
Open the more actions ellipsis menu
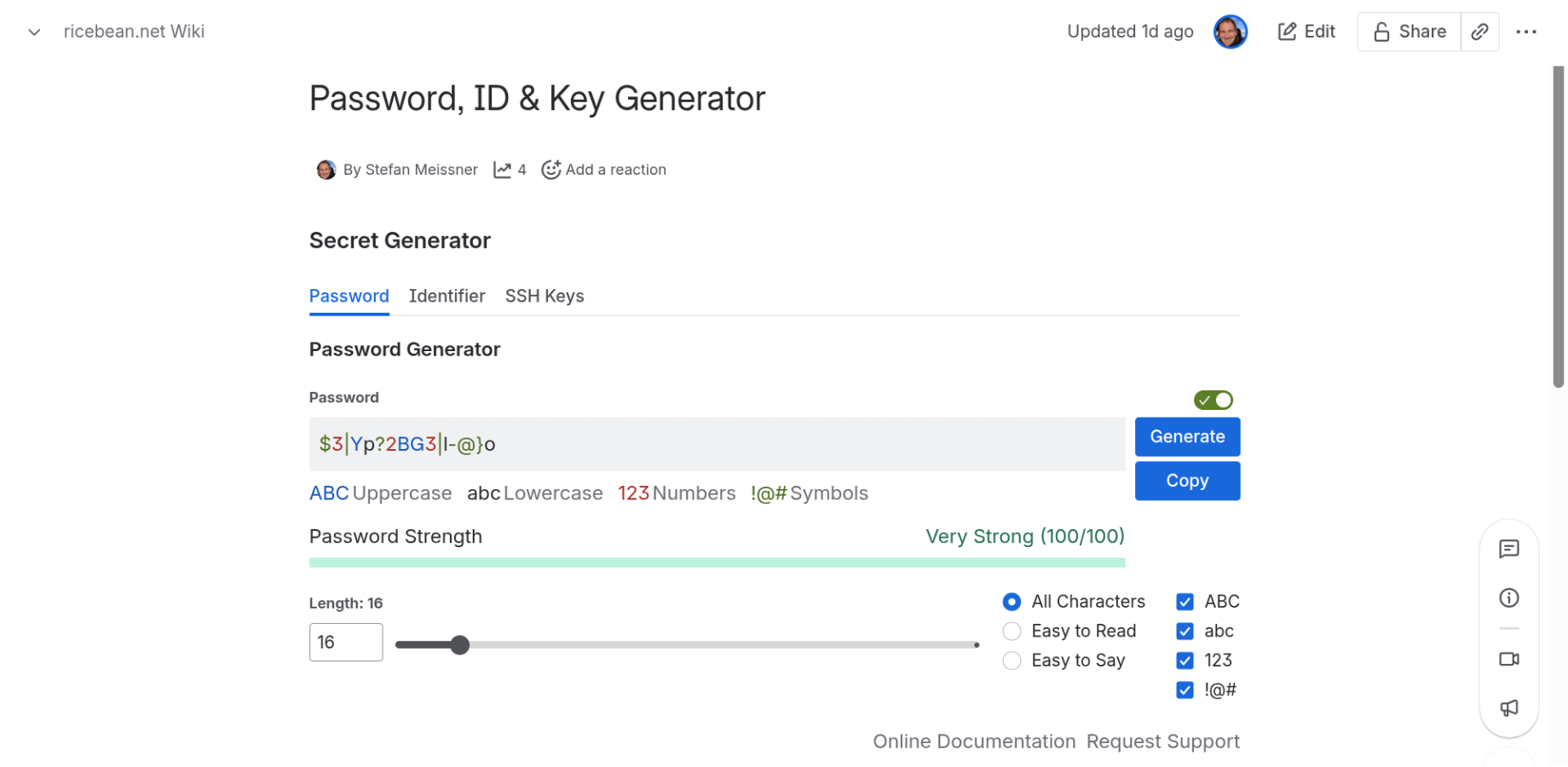click(1525, 32)
